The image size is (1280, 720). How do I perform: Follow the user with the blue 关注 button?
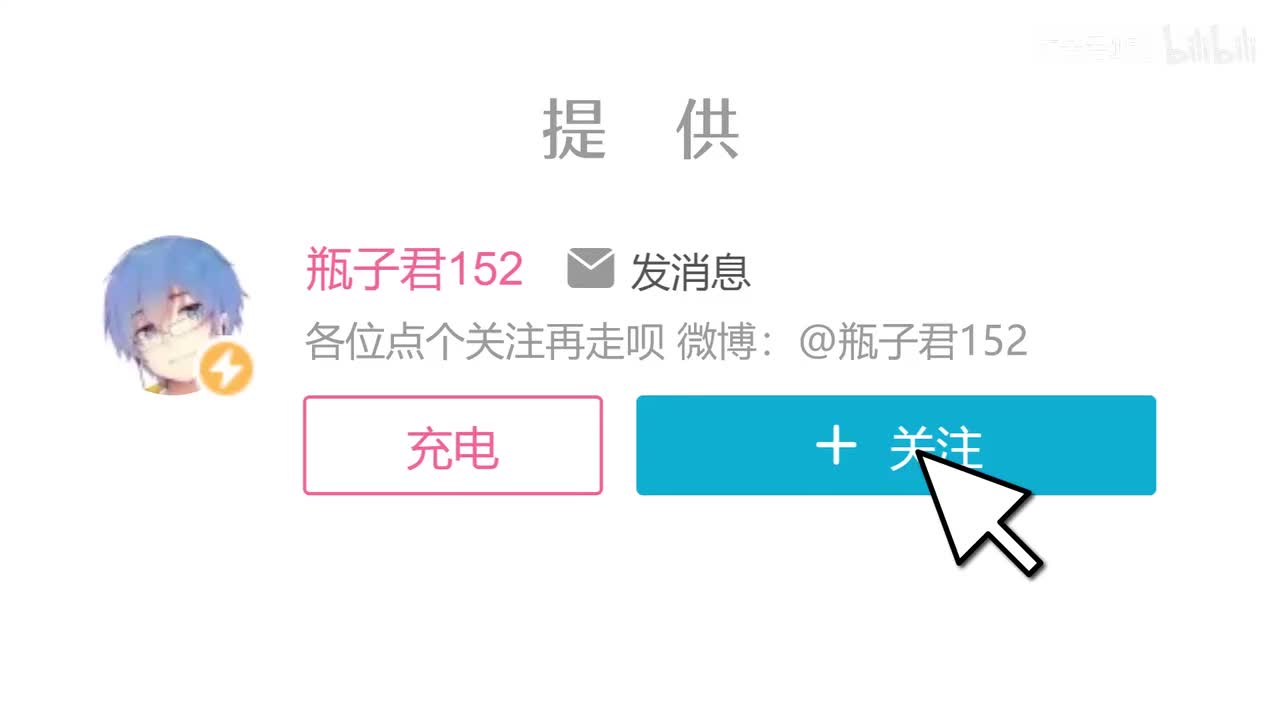pos(896,445)
